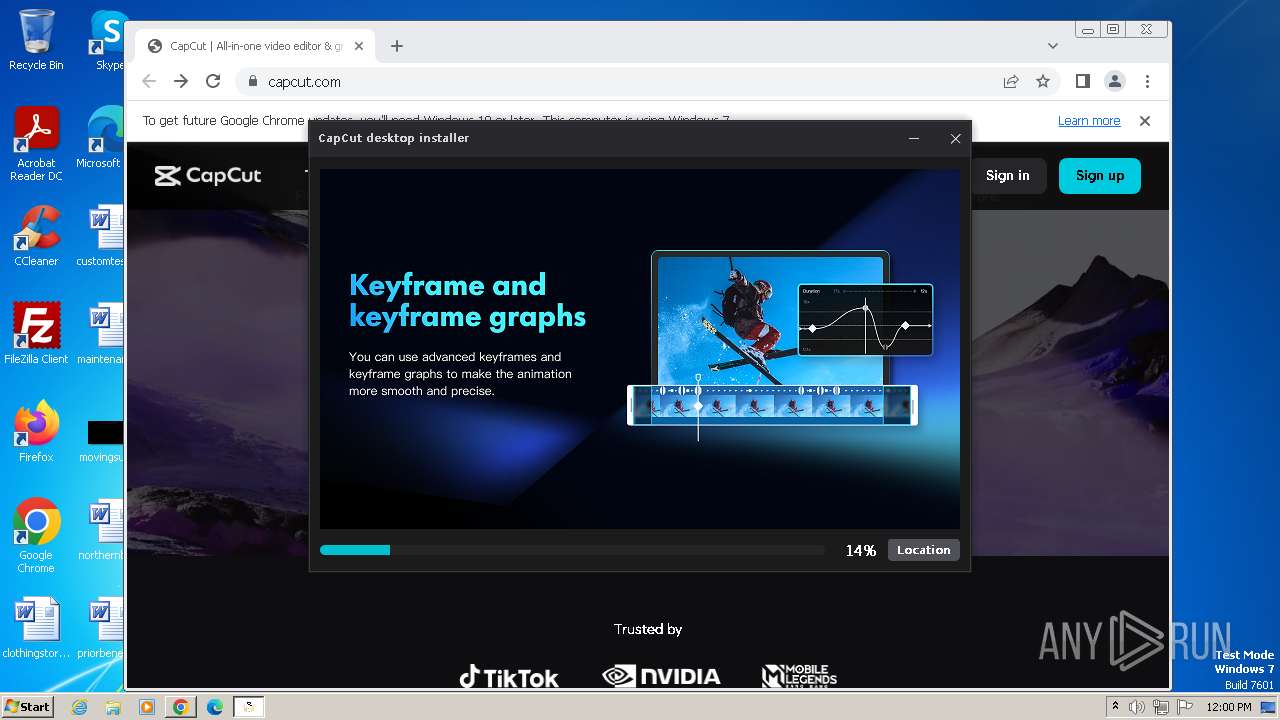Screen dimensions: 1280x720
Task: Click the Mobile Legends logo
Action: click(799, 677)
